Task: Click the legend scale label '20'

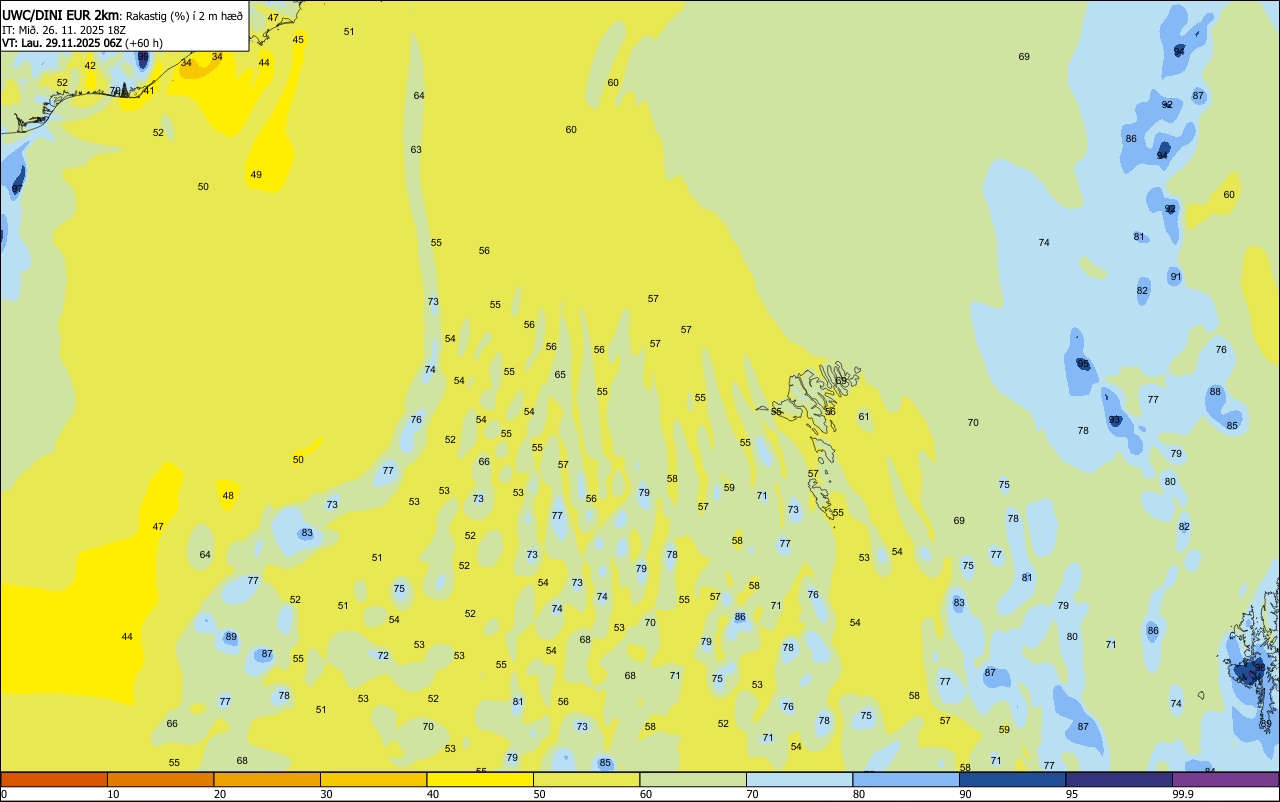Action: [x=220, y=794]
